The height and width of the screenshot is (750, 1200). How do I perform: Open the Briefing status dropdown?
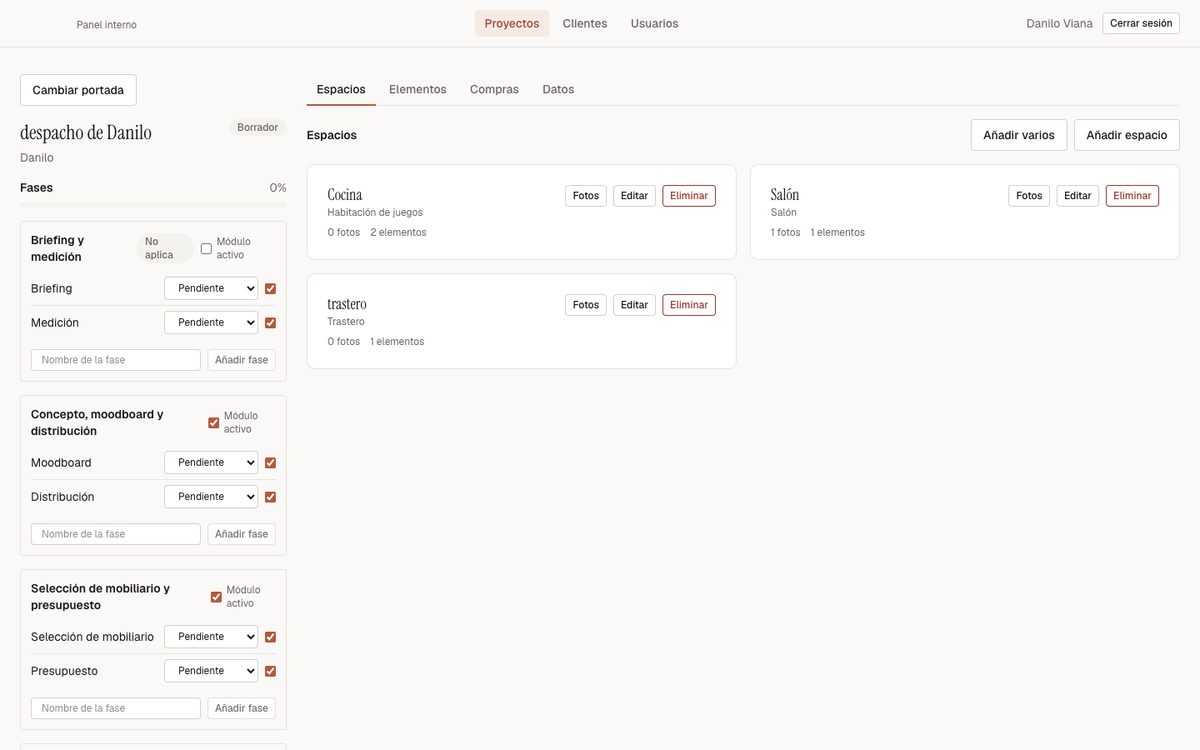(x=211, y=288)
